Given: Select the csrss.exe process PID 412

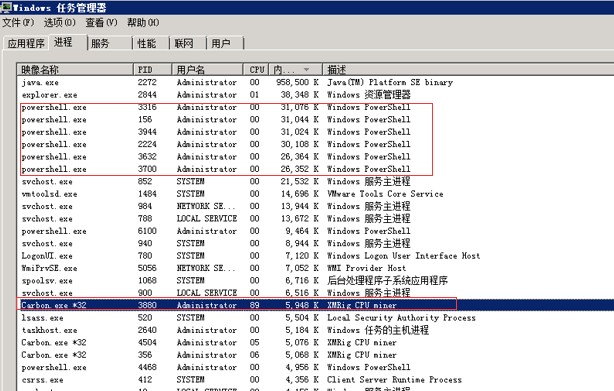Looking at the screenshot, I should [315, 380].
